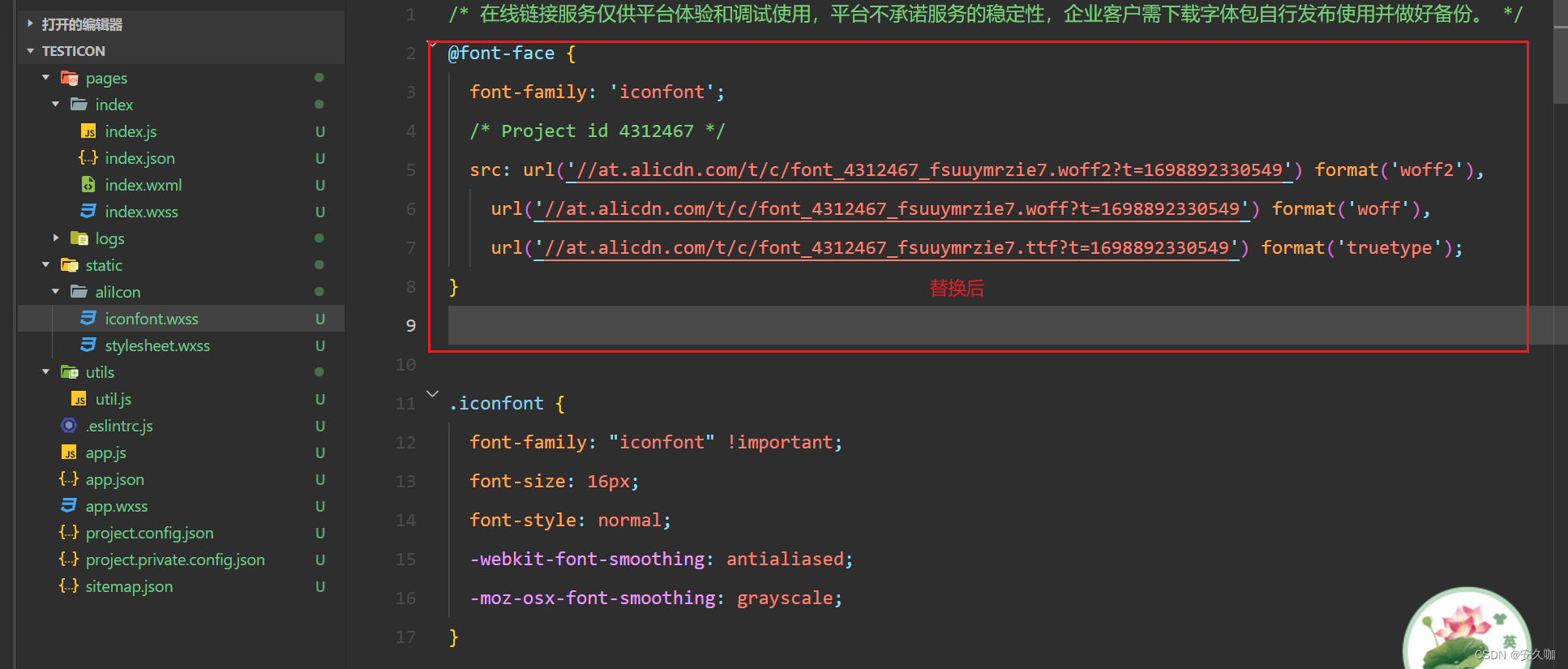Collapse the pages folder arrow
The height and width of the screenshot is (669, 1568).
tap(46, 78)
